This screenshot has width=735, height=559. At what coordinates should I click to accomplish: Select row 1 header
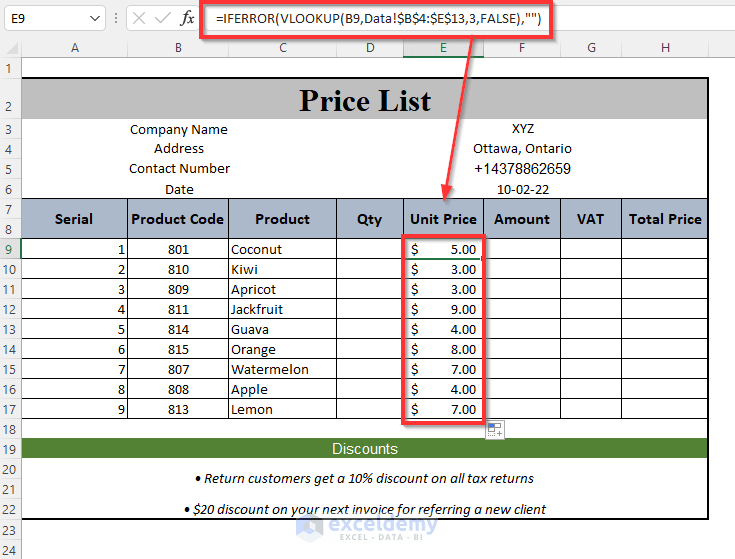point(9,69)
